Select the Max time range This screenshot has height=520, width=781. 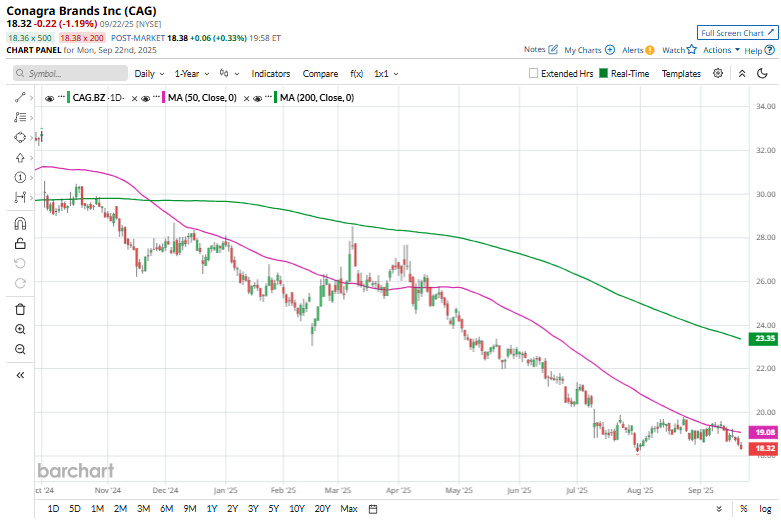(x=349, y=509)
